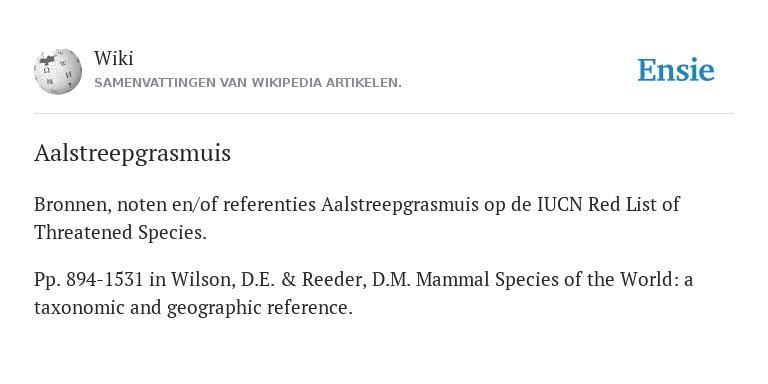Select the "Wiki" source name
This screenshot has width=768, height=384.
(x=114, y=58)
